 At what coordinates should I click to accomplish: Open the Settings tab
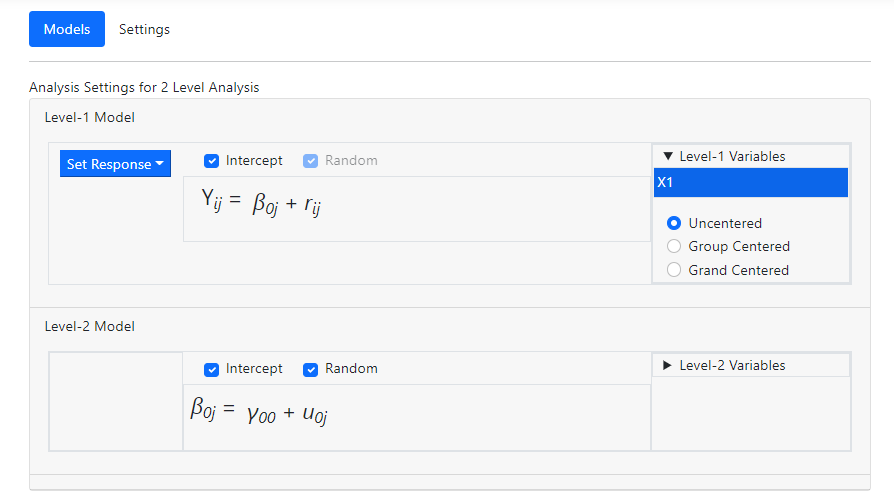(144, 29)
